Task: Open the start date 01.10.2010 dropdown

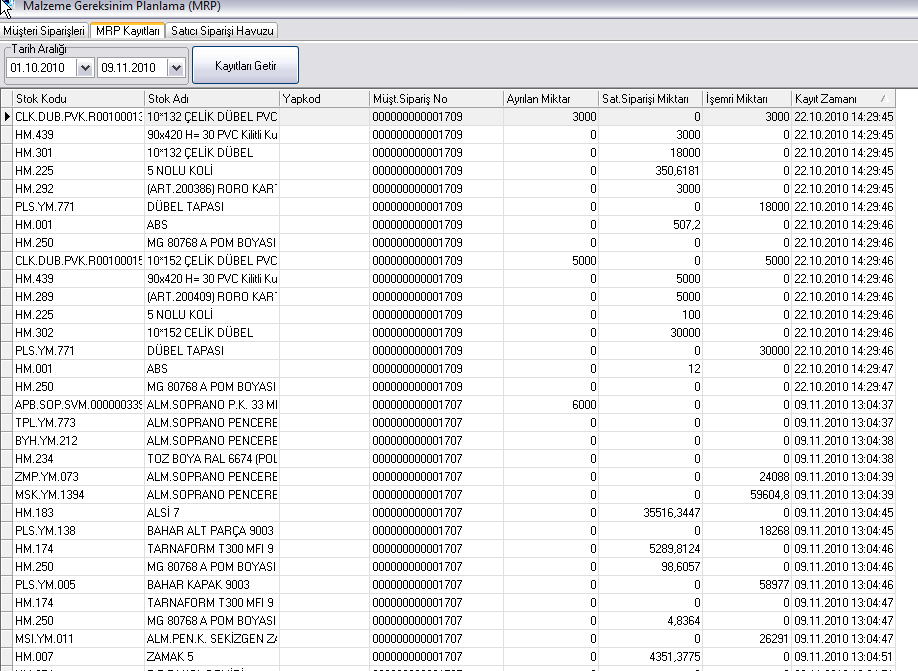Action: (x=85, y=68)
